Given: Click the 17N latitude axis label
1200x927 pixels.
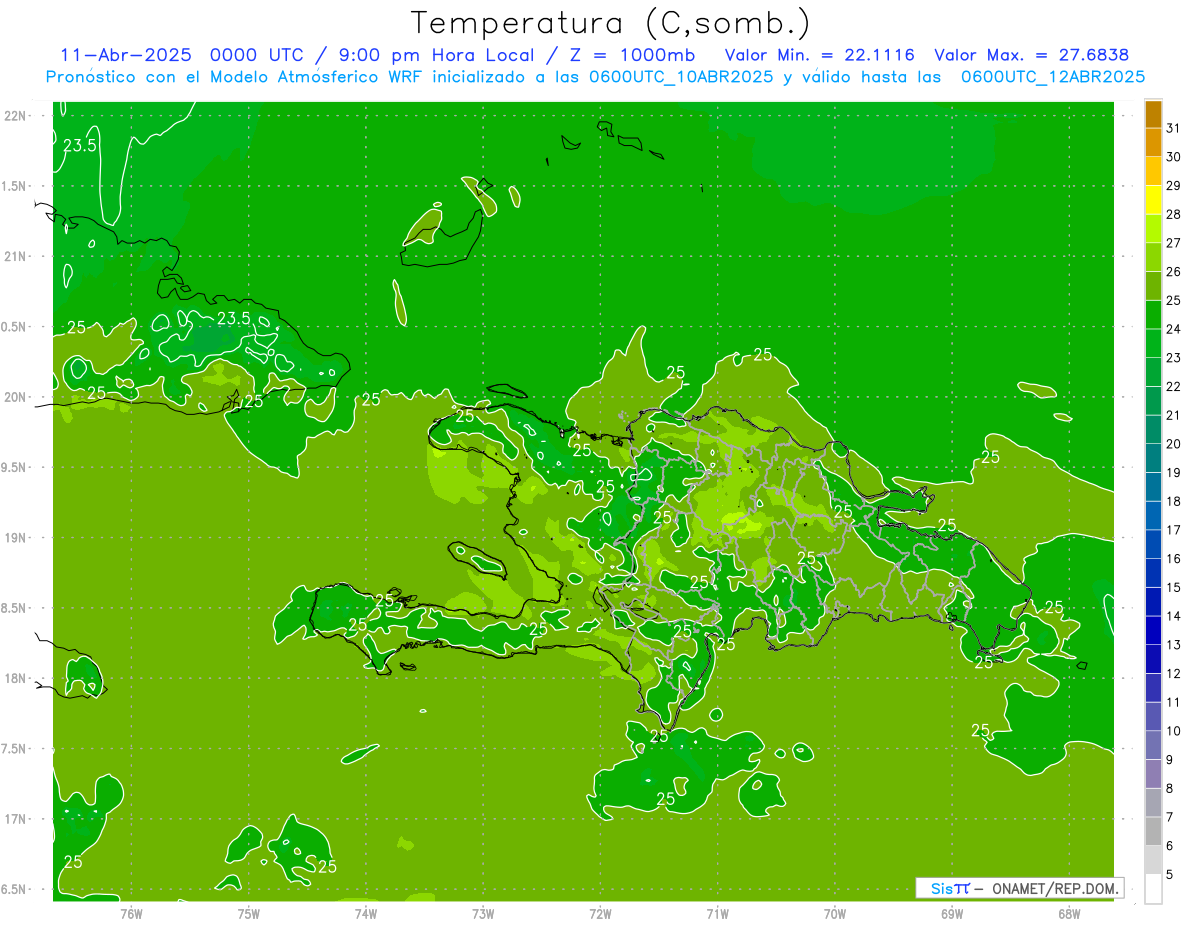Looking at the screenshot, I should tap(16, 819).
